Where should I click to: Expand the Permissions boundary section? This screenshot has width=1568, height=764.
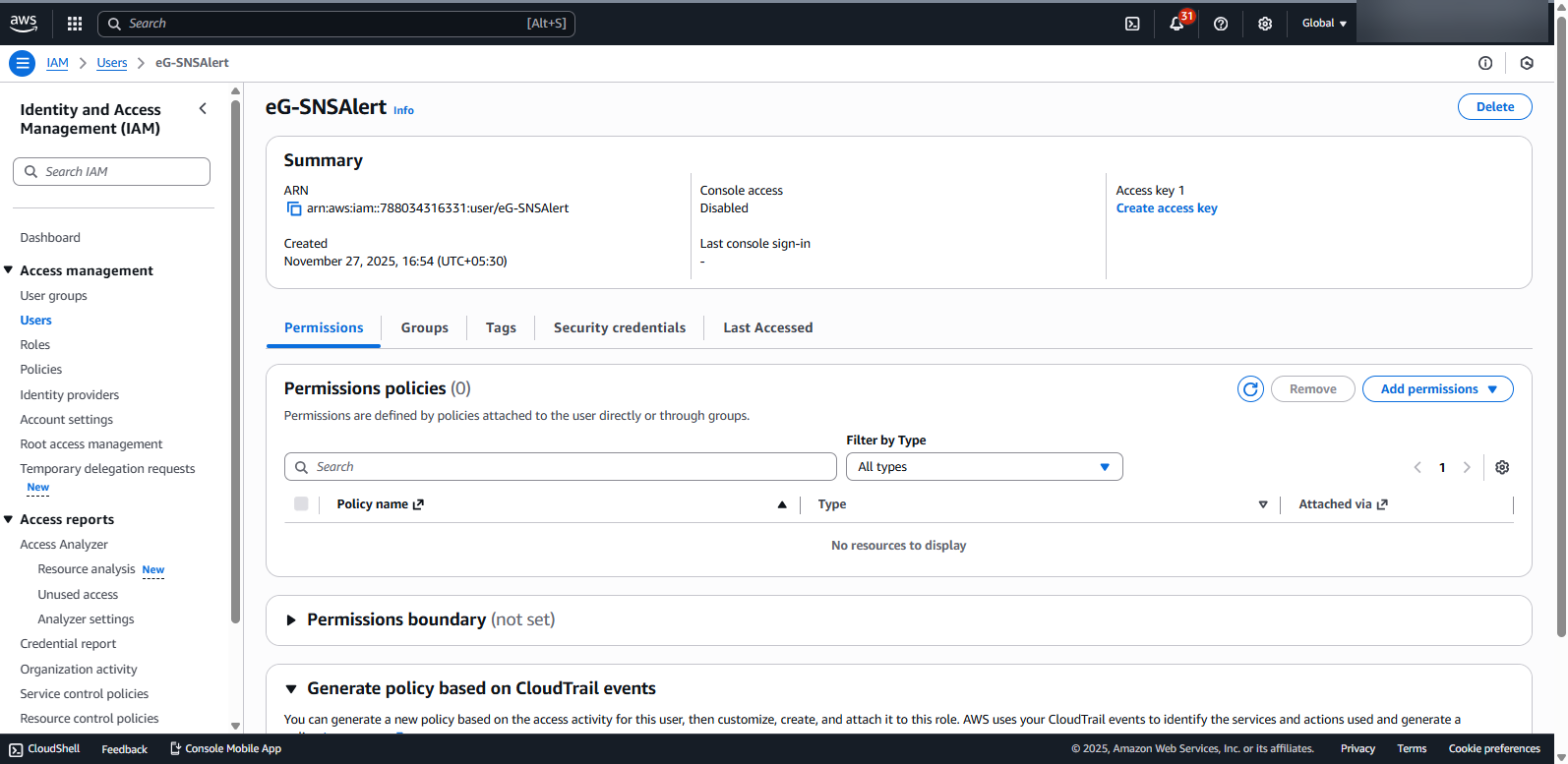(x=291, y=620)
